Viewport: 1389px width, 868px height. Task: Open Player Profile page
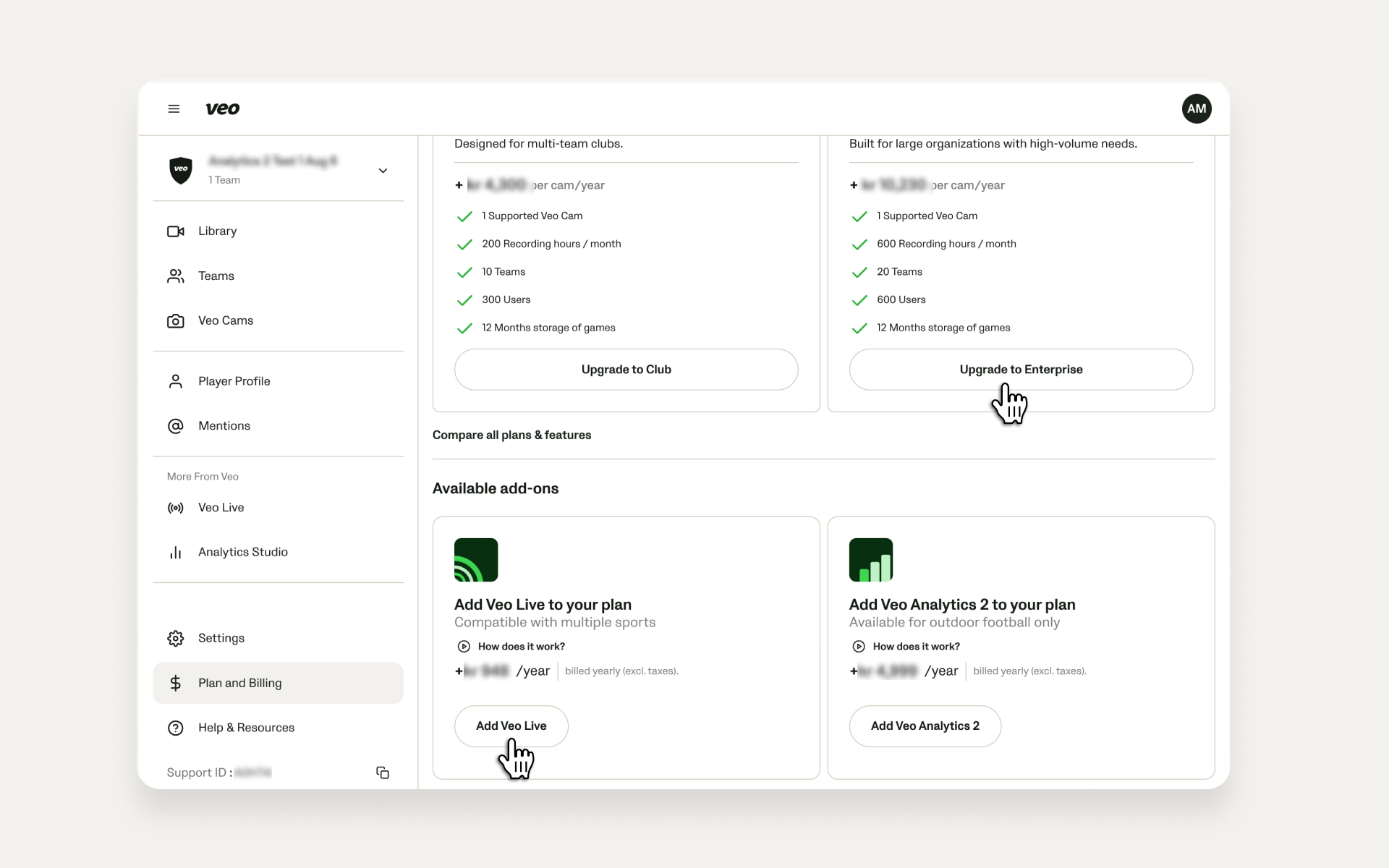(x=279, y=381)
